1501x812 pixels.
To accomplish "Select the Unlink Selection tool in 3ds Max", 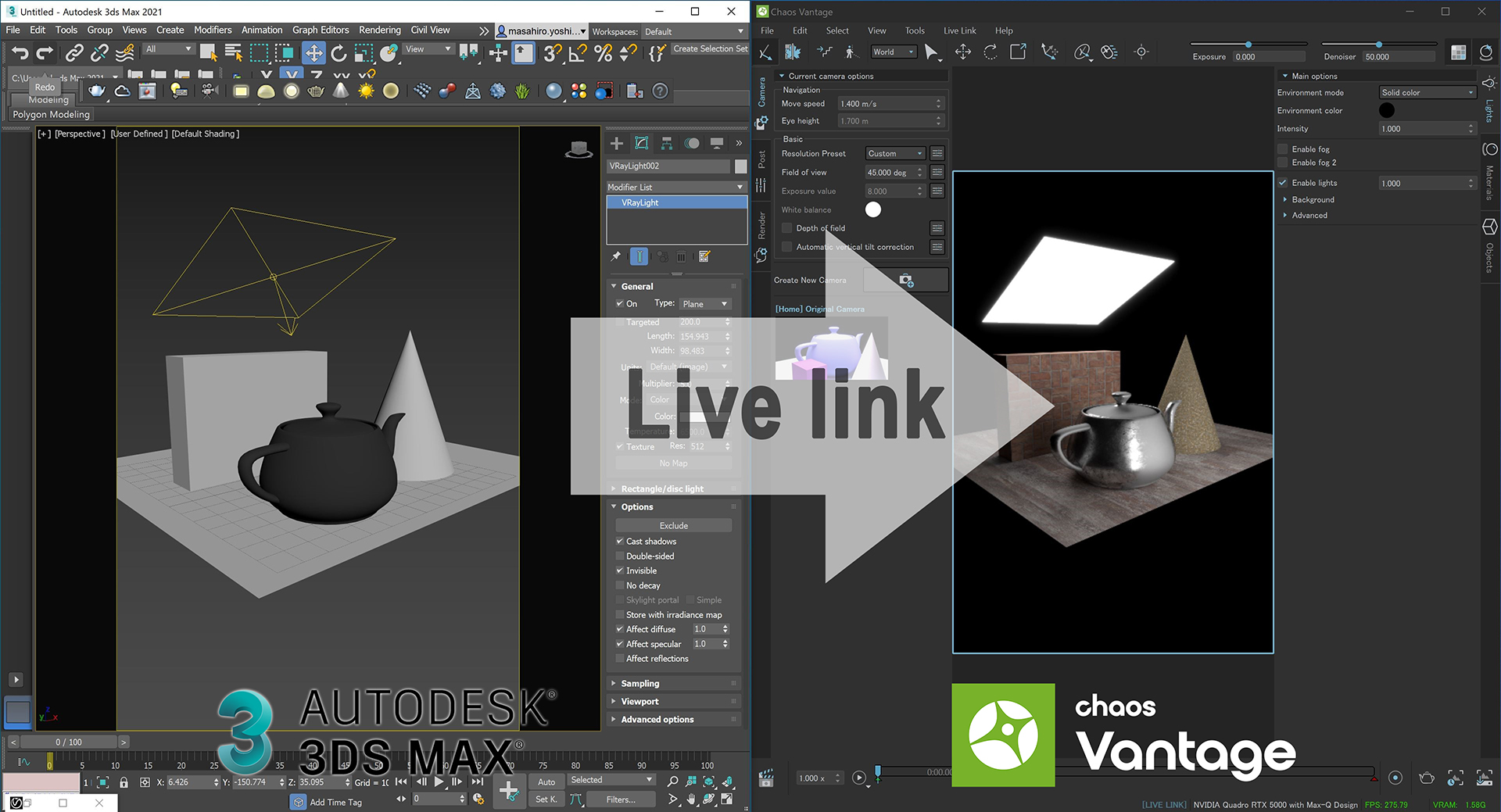I will pos(99,53).
